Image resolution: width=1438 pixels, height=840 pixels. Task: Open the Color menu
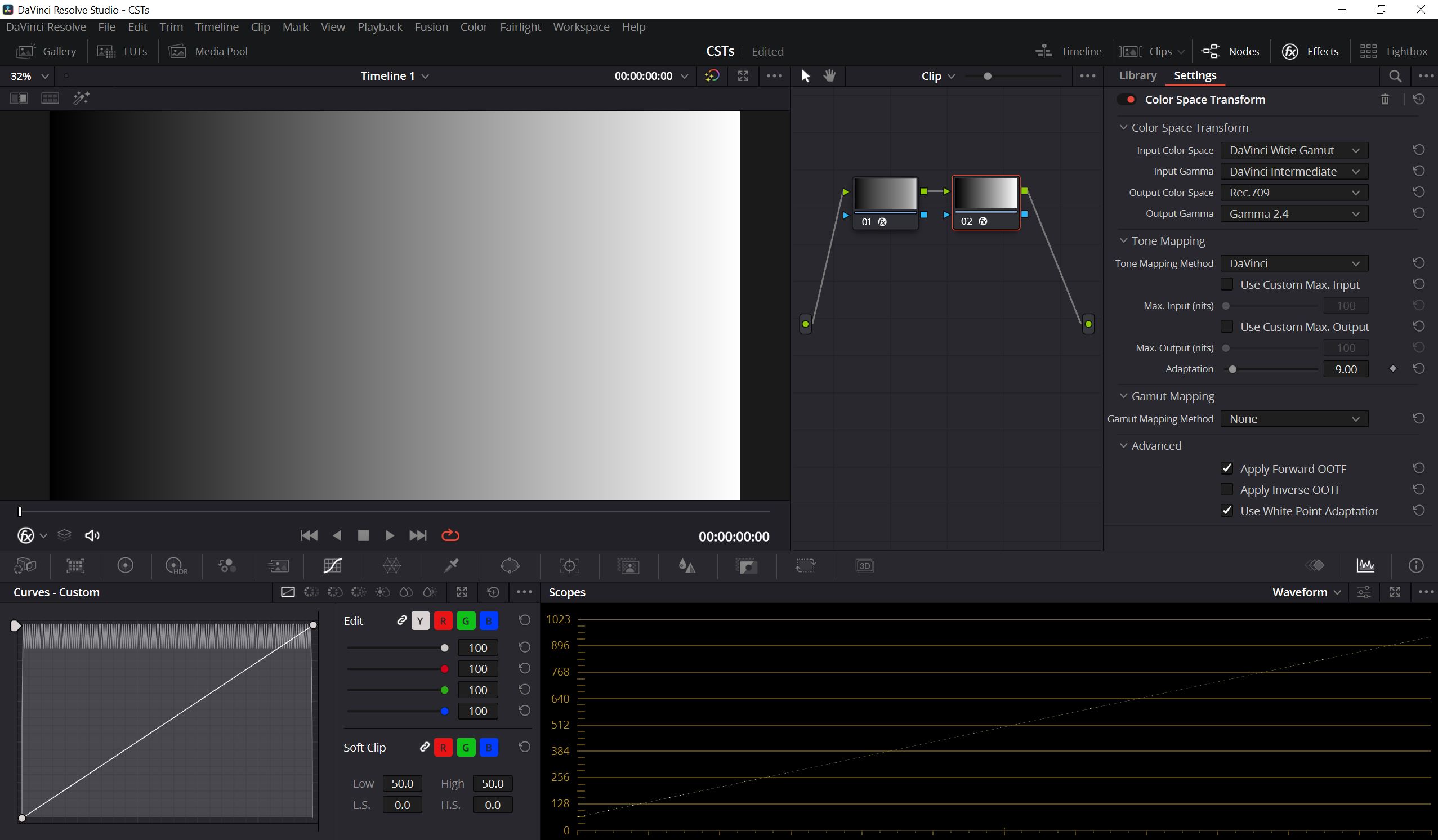[x=474, y=27]
